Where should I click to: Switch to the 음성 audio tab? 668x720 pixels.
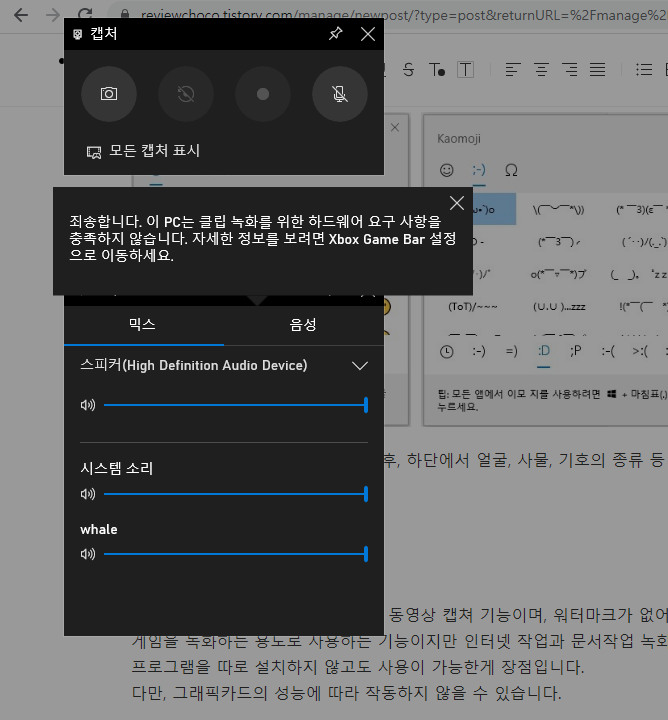point(303,325)
